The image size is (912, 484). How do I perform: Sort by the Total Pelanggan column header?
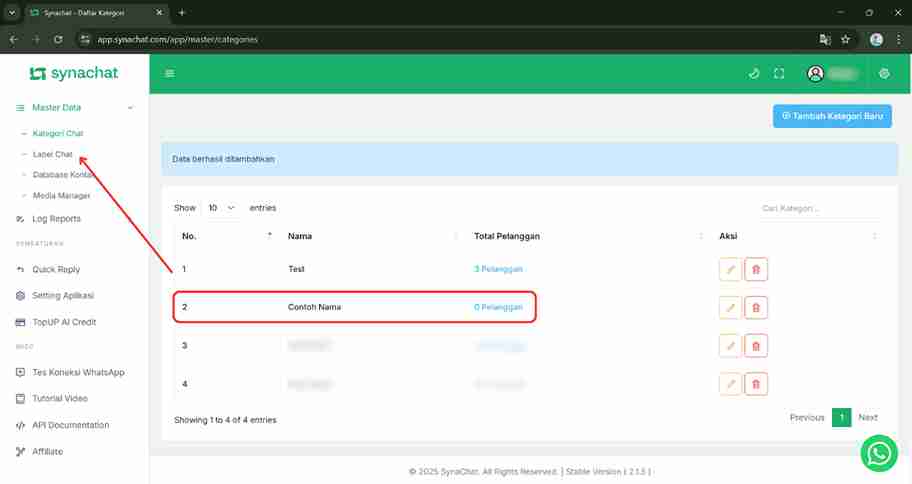[589, 236]
